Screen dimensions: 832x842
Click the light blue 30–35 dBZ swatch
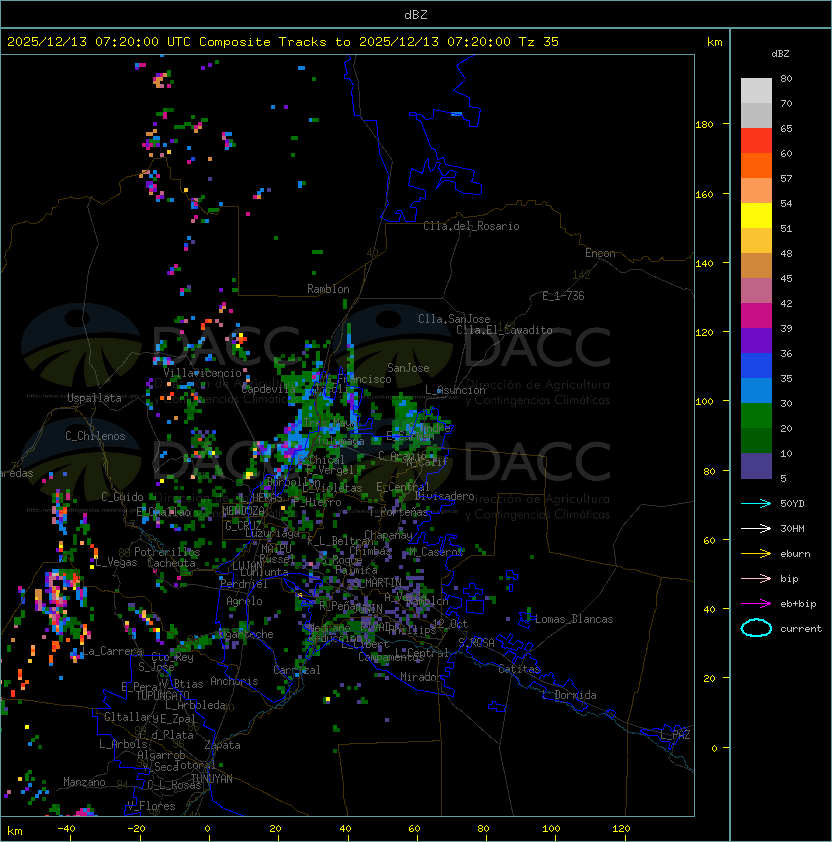tap(756, 391)
